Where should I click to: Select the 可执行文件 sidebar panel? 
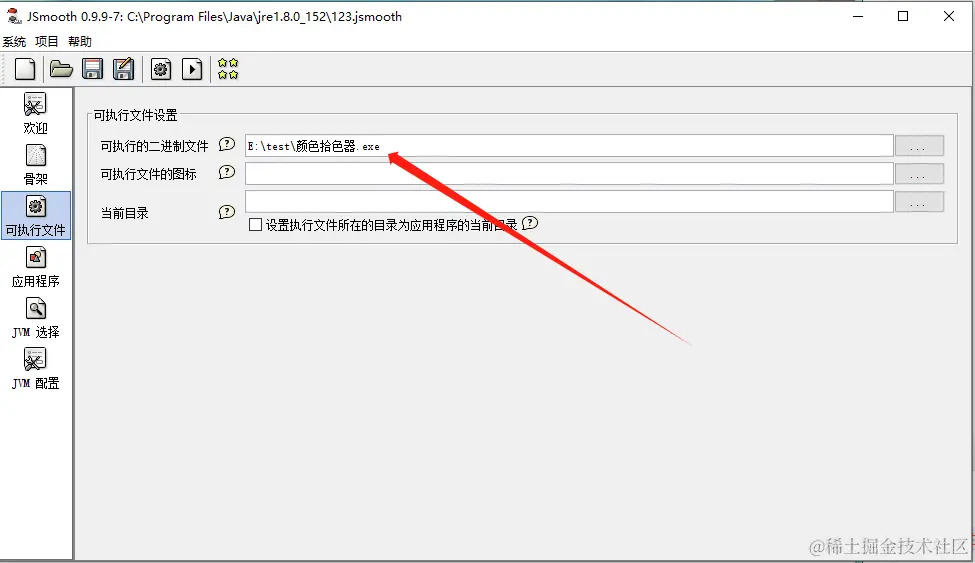coord(36,216)
